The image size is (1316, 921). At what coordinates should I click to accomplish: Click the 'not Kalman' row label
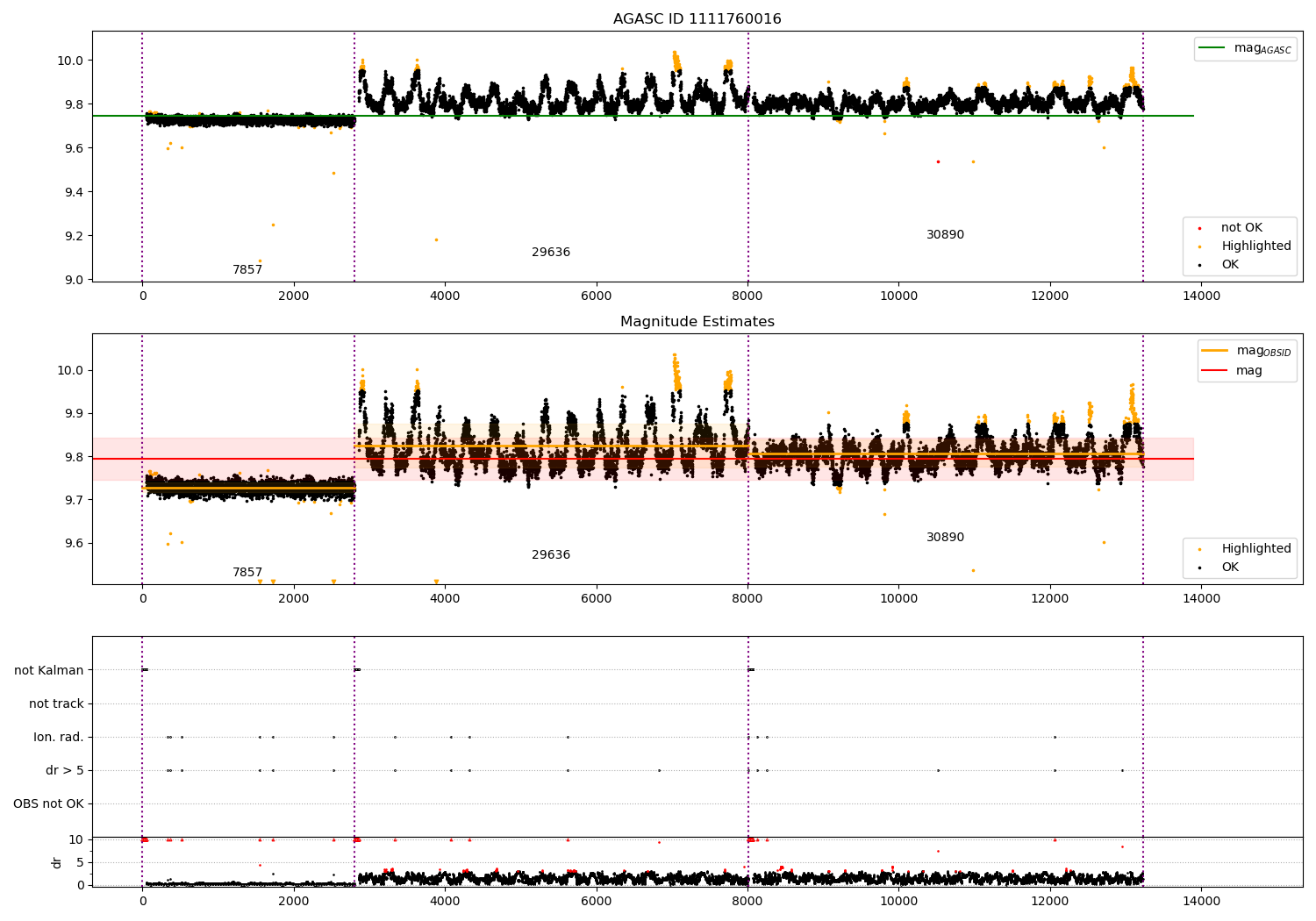click(49, 671)
